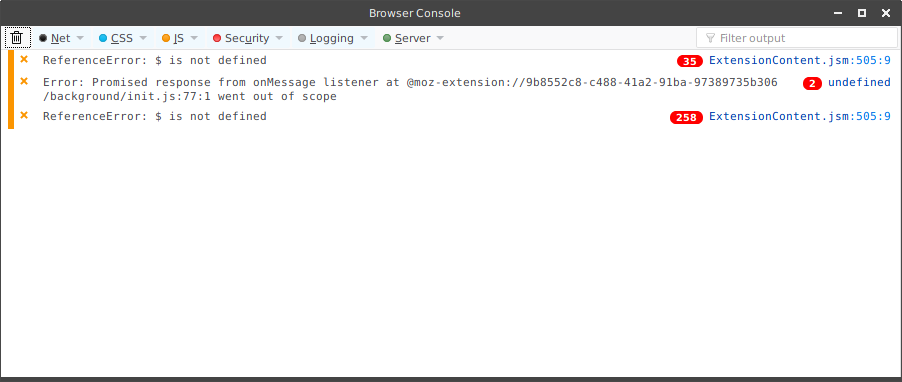Focus the Filter output search field
Image resolution: width=902 pixels, height=382 pixels.
point(796,38)
